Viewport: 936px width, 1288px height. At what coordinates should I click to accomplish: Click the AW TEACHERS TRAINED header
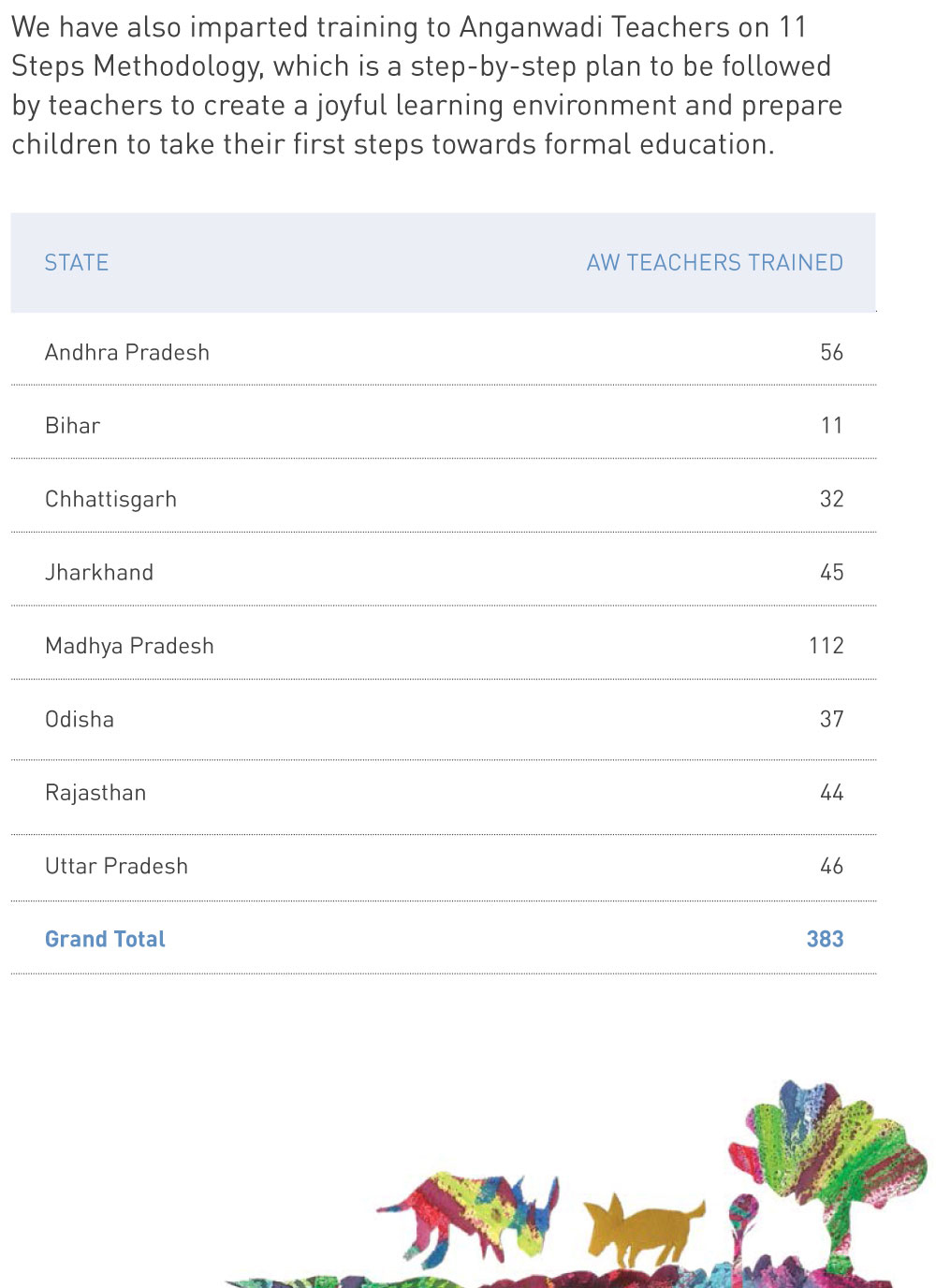(x=715, y=263)
